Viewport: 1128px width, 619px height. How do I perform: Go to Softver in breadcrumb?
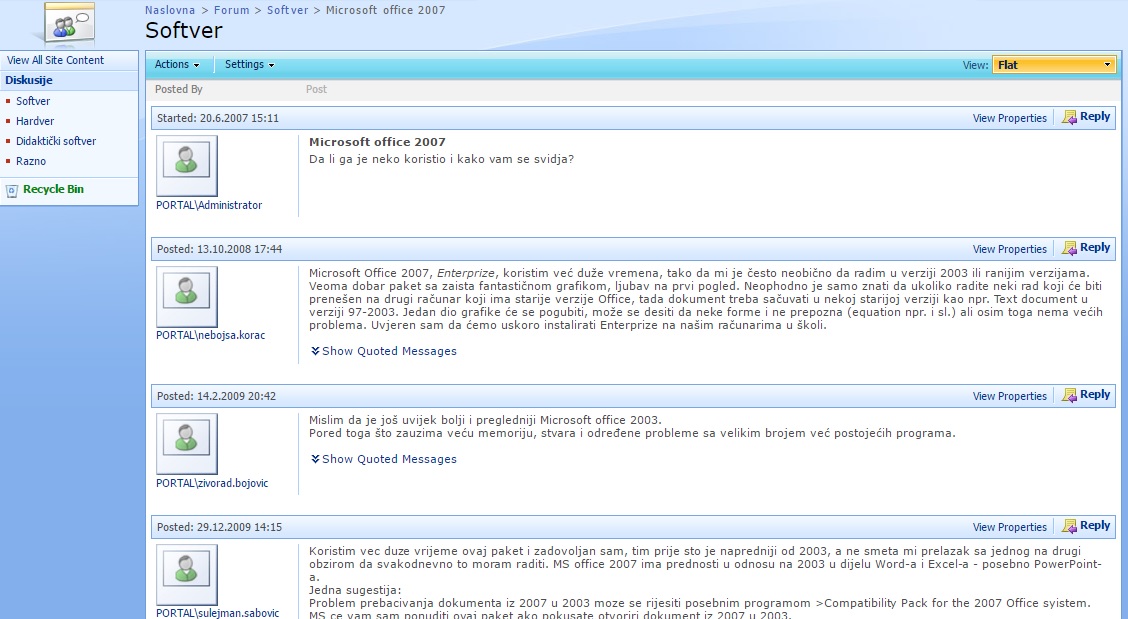point(287,10)
